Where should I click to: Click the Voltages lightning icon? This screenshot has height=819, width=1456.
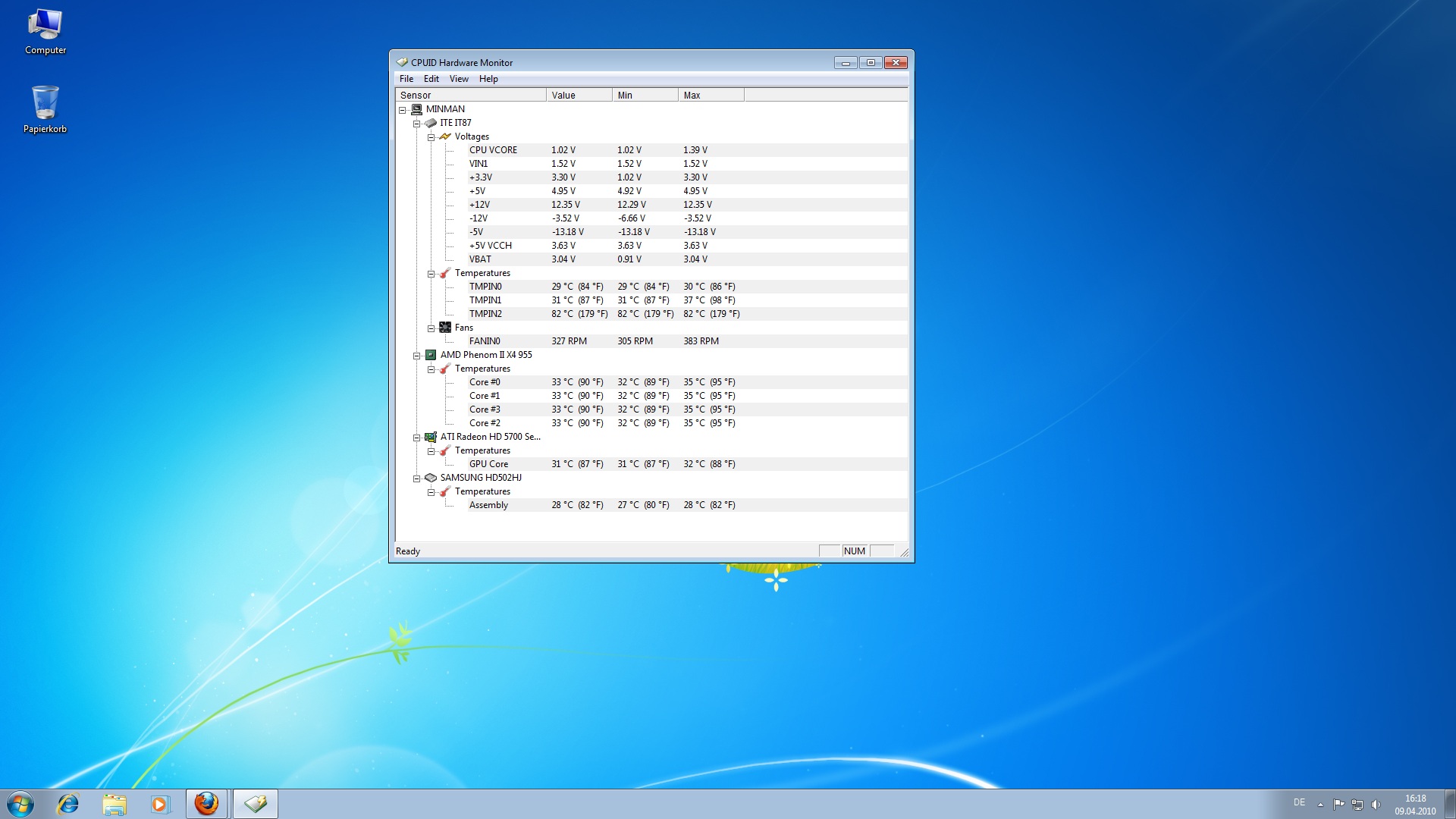pyautogui.click(x=445, y=136)
